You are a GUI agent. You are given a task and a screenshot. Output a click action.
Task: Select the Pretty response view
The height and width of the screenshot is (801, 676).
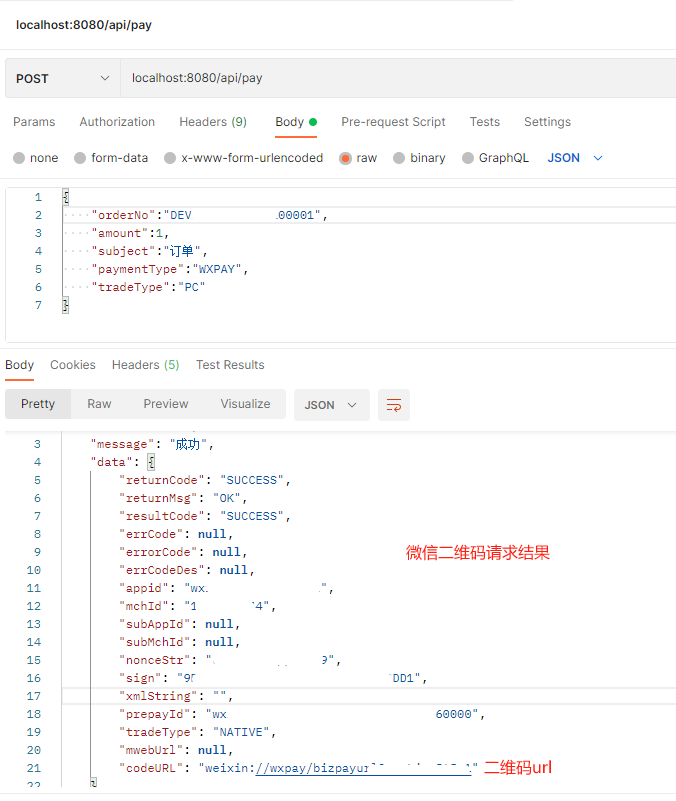click(38, 404)
